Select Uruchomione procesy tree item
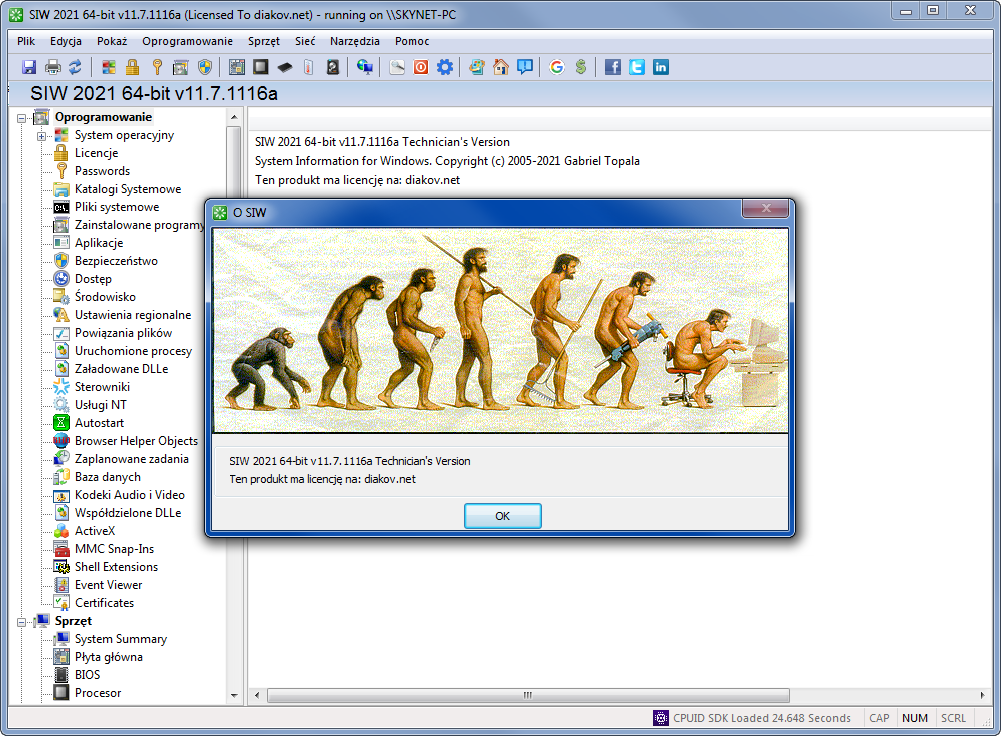1001x736 pixels. click(x=133, y=351)
